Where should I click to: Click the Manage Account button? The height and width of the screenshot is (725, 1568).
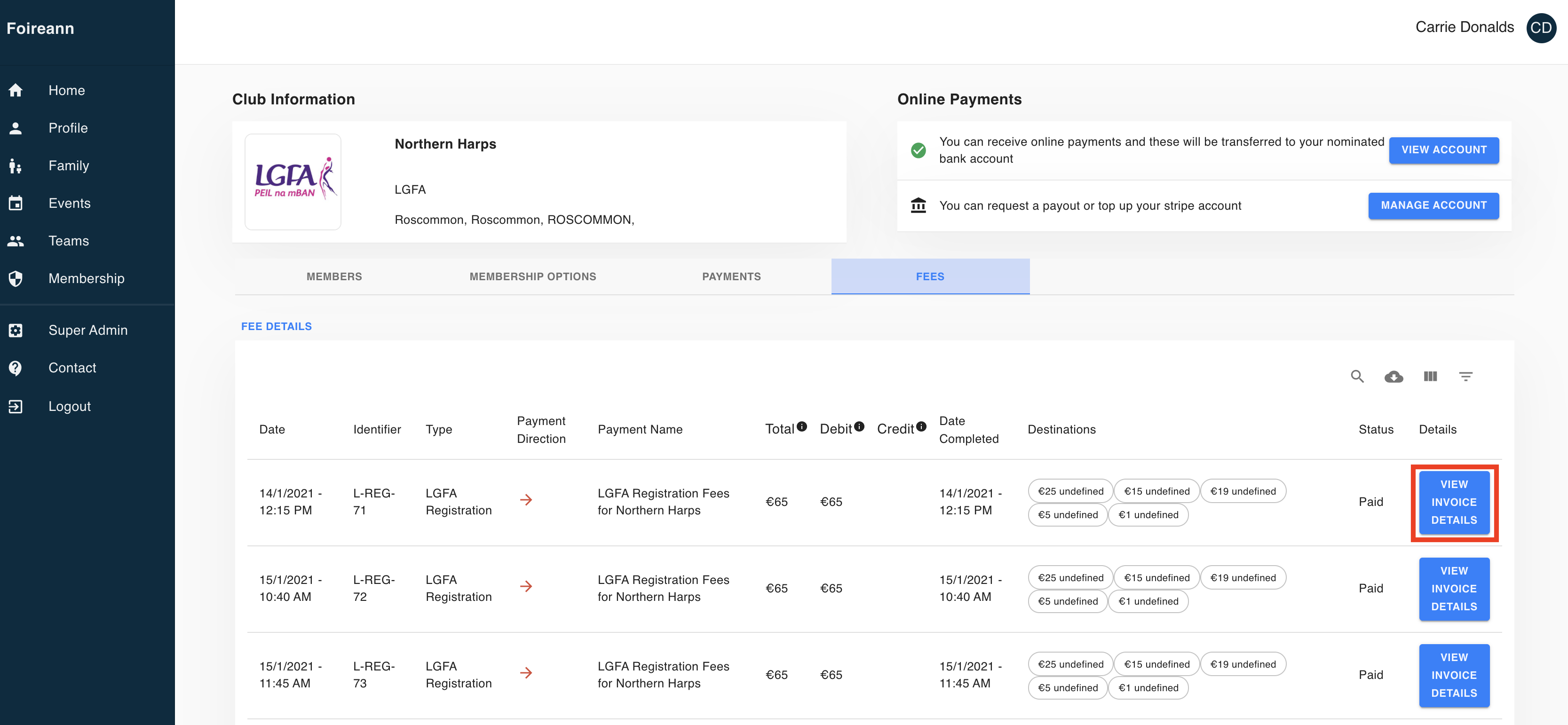pyautogui.click(x=1433, y=206)
